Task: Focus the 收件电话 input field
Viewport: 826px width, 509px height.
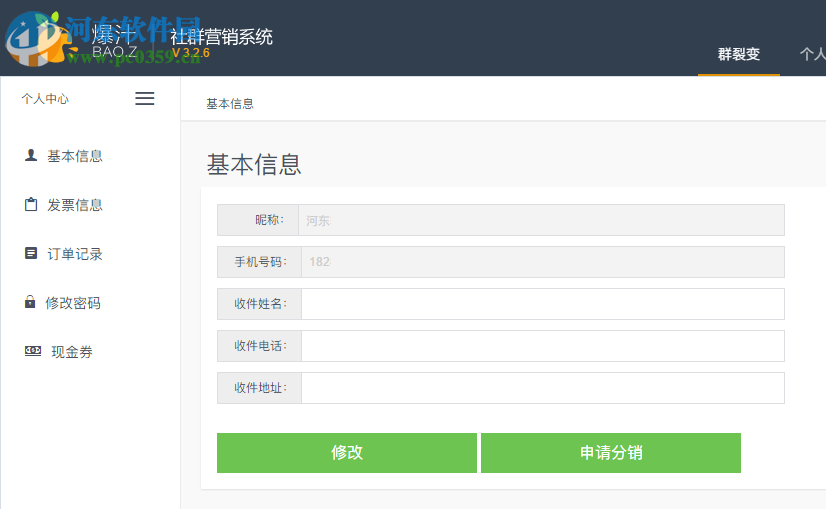Action: [543, 346]
